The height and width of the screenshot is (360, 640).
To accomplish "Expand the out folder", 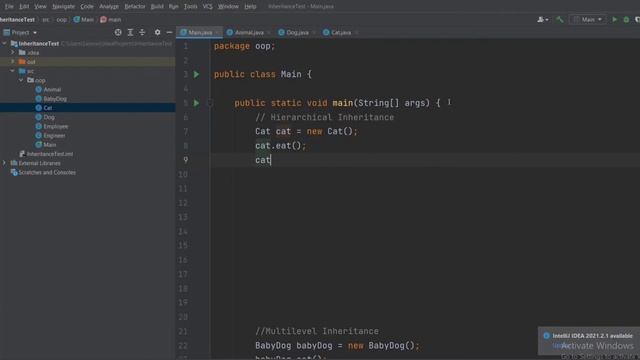I will pos(13,62).
